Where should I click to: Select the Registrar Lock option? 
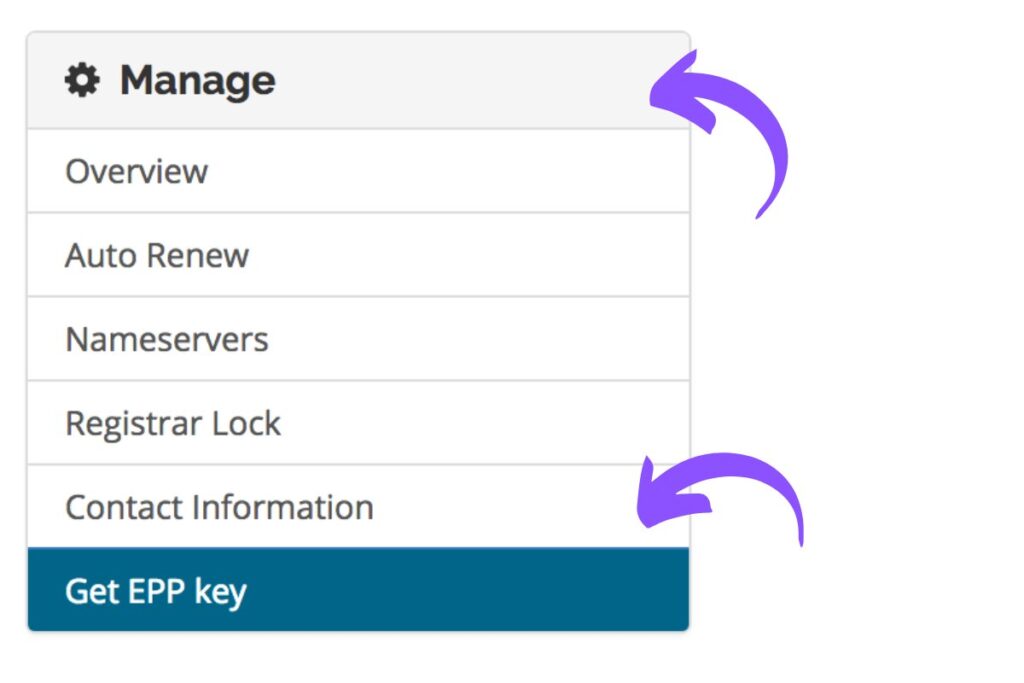coord(173,423)
